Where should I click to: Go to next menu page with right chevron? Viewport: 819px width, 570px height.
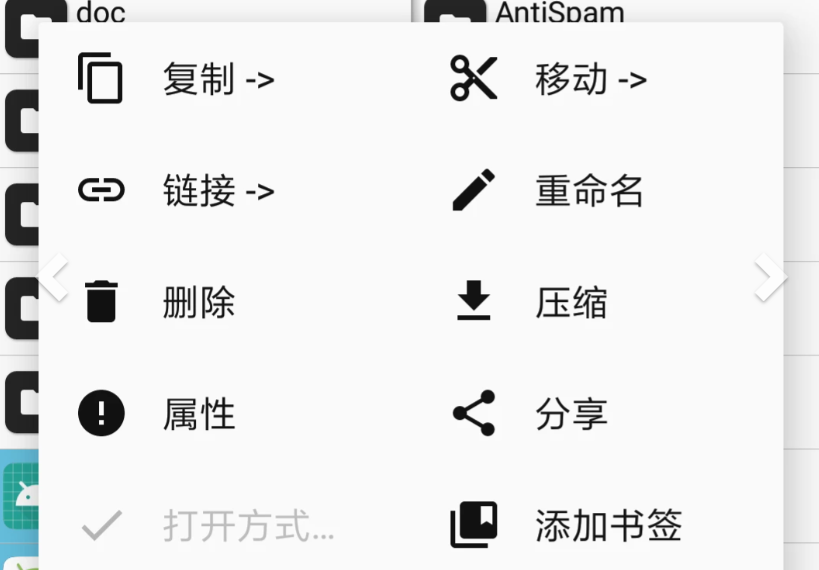coord(770,277)
